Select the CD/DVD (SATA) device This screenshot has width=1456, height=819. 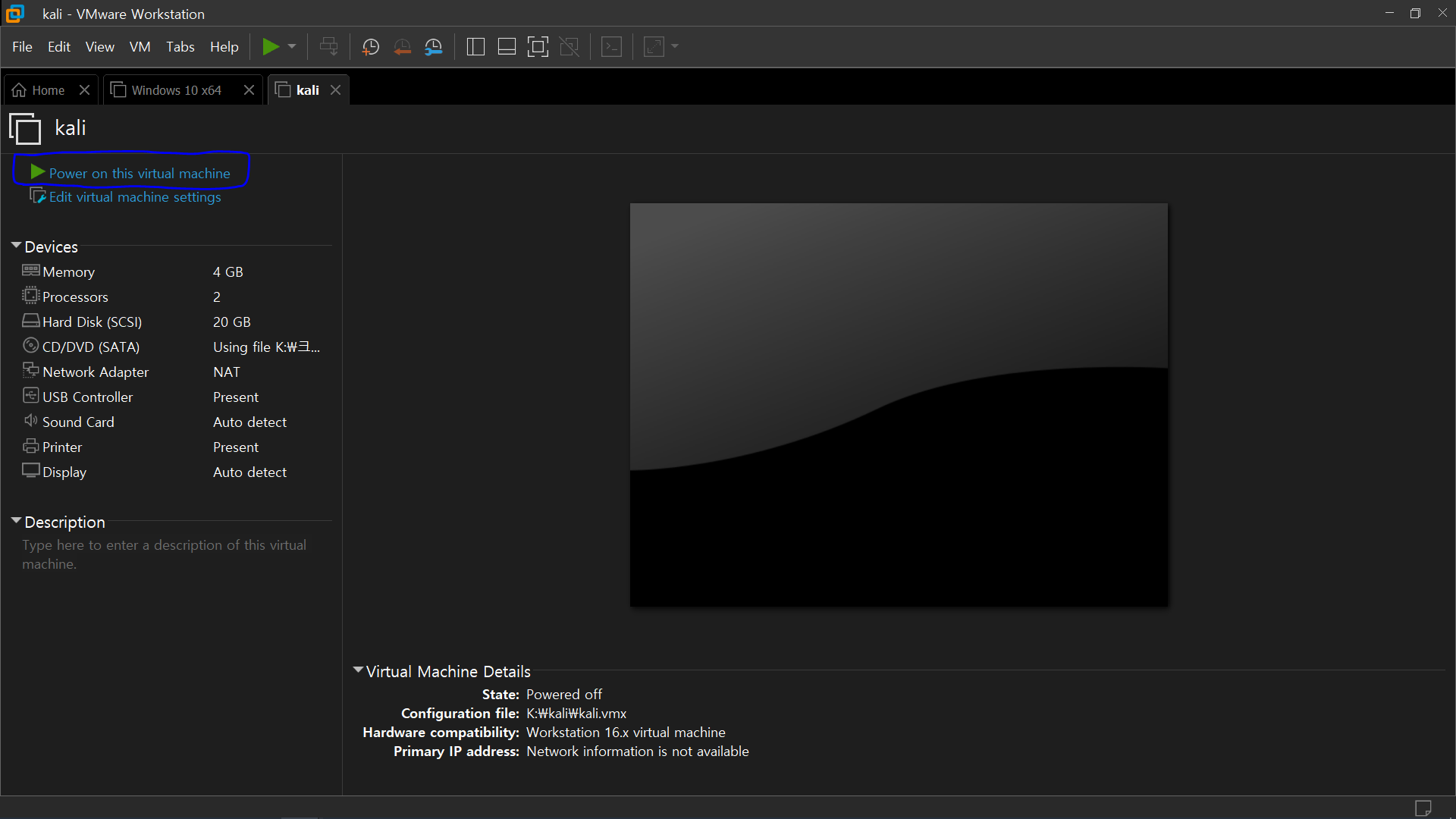91,347
